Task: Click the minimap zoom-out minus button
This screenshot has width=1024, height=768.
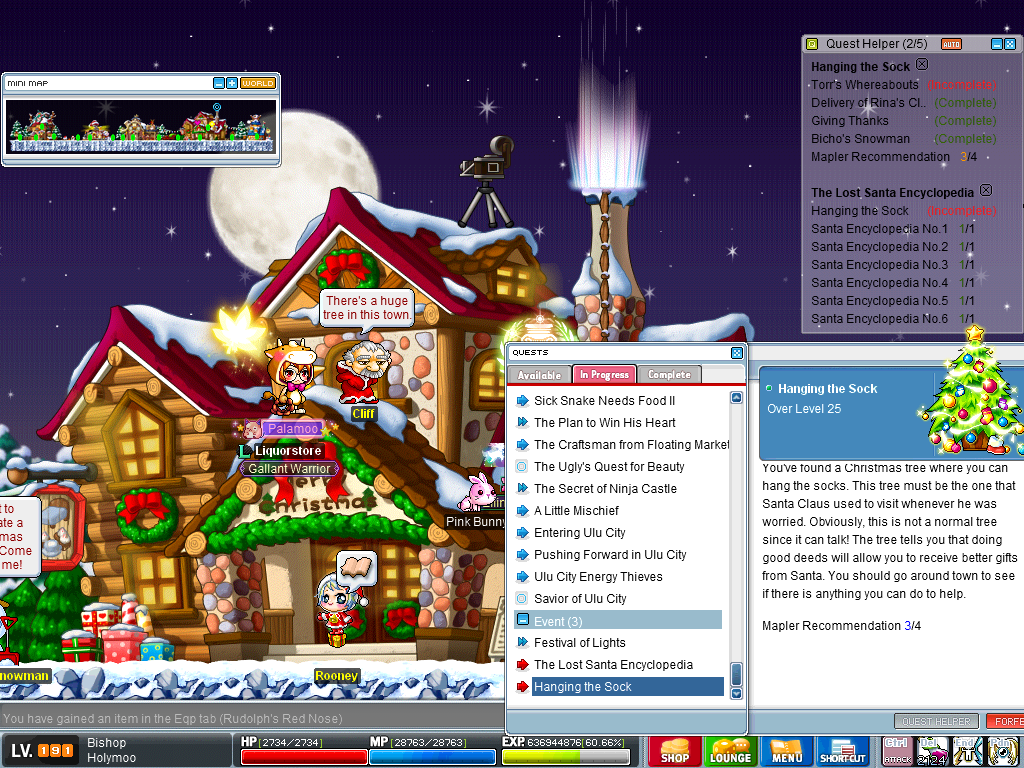Action: click(x=219, y=83)
